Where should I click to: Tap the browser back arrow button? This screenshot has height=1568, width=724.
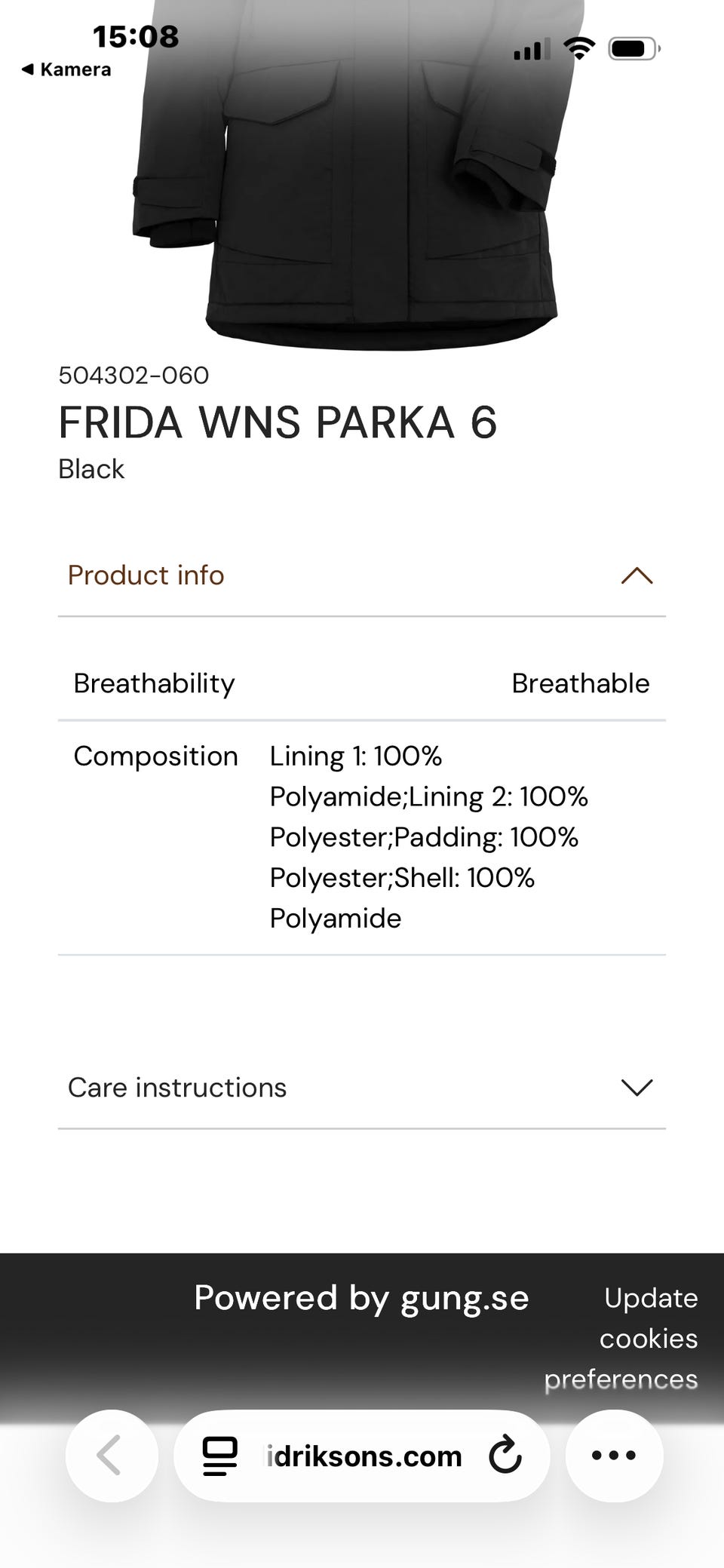[x=111, y=1455]
